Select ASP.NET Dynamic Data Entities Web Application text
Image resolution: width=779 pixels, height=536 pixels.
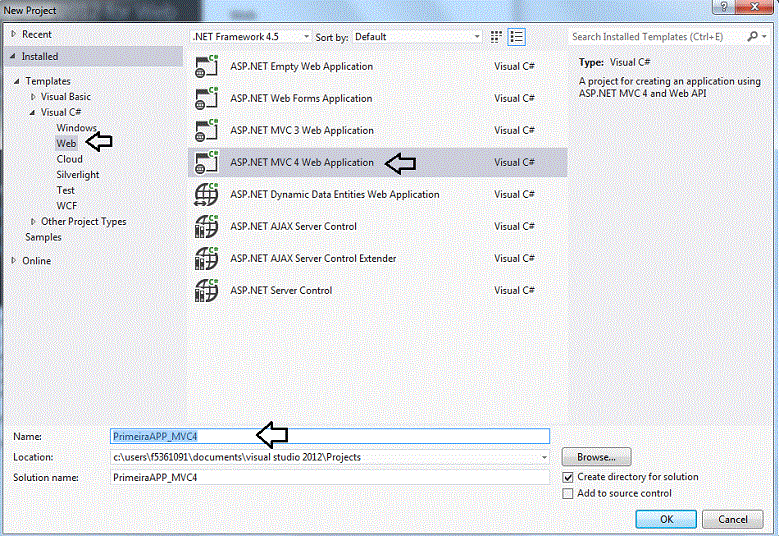point(334,194)
